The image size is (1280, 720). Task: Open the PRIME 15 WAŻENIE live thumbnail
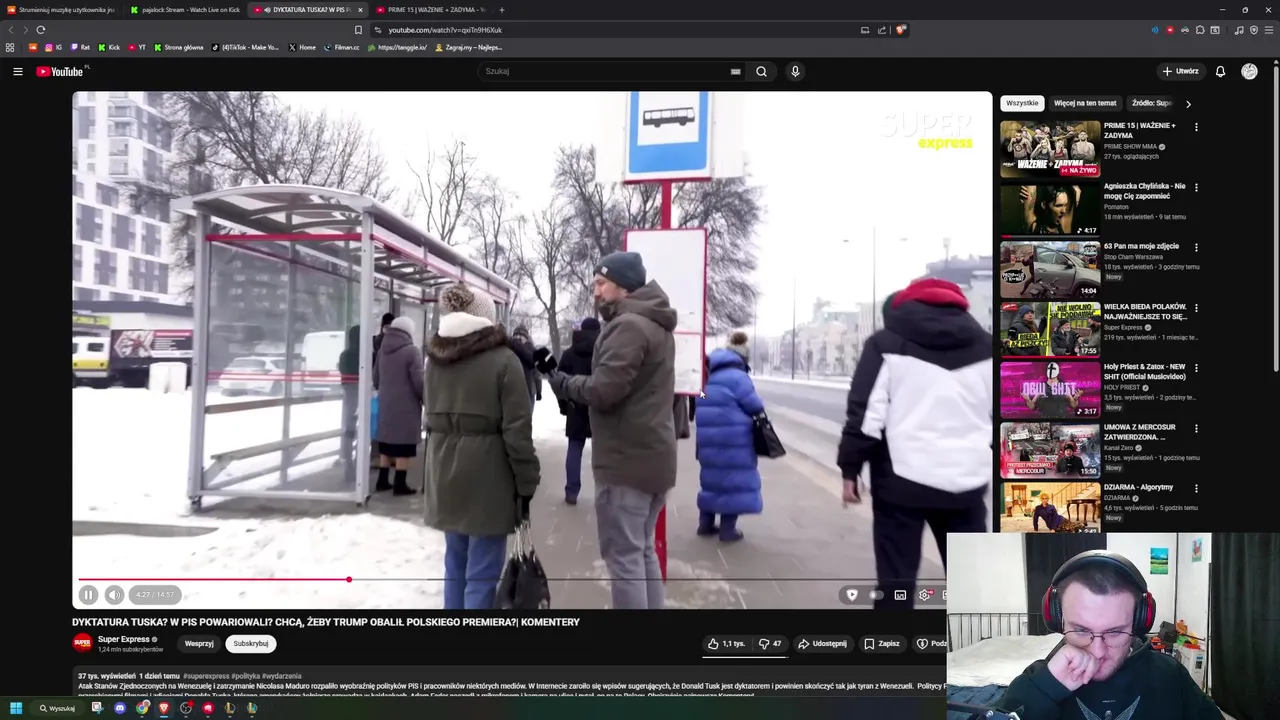click(x=1050, y=149)
